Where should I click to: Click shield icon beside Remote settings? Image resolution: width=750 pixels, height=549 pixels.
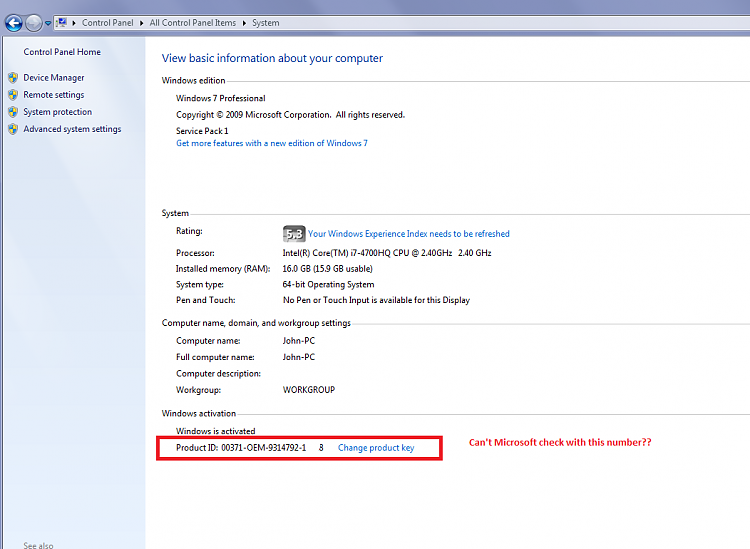[x=13, y=95]
